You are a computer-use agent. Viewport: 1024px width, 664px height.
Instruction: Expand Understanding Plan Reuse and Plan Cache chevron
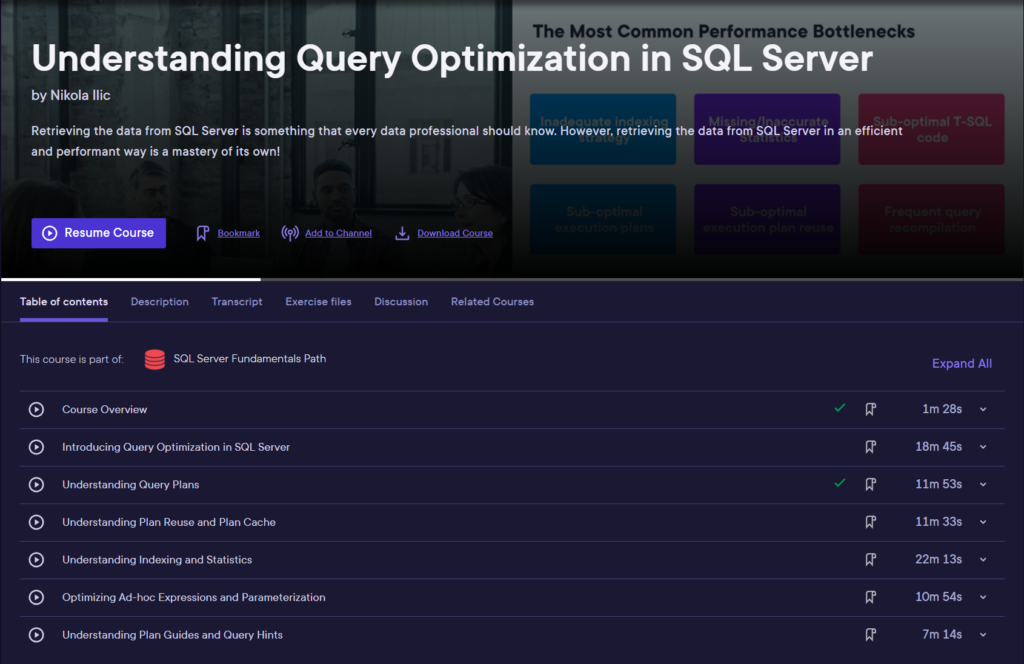[983, 522]
